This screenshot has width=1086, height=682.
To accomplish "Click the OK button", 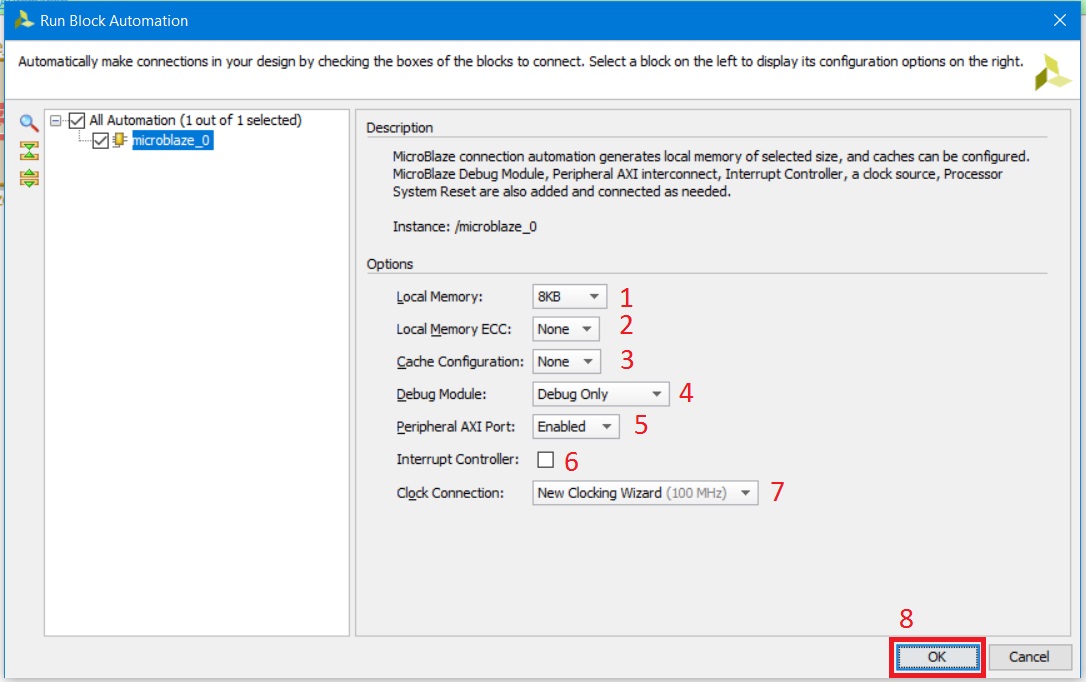I will click(x=936, y=657).
